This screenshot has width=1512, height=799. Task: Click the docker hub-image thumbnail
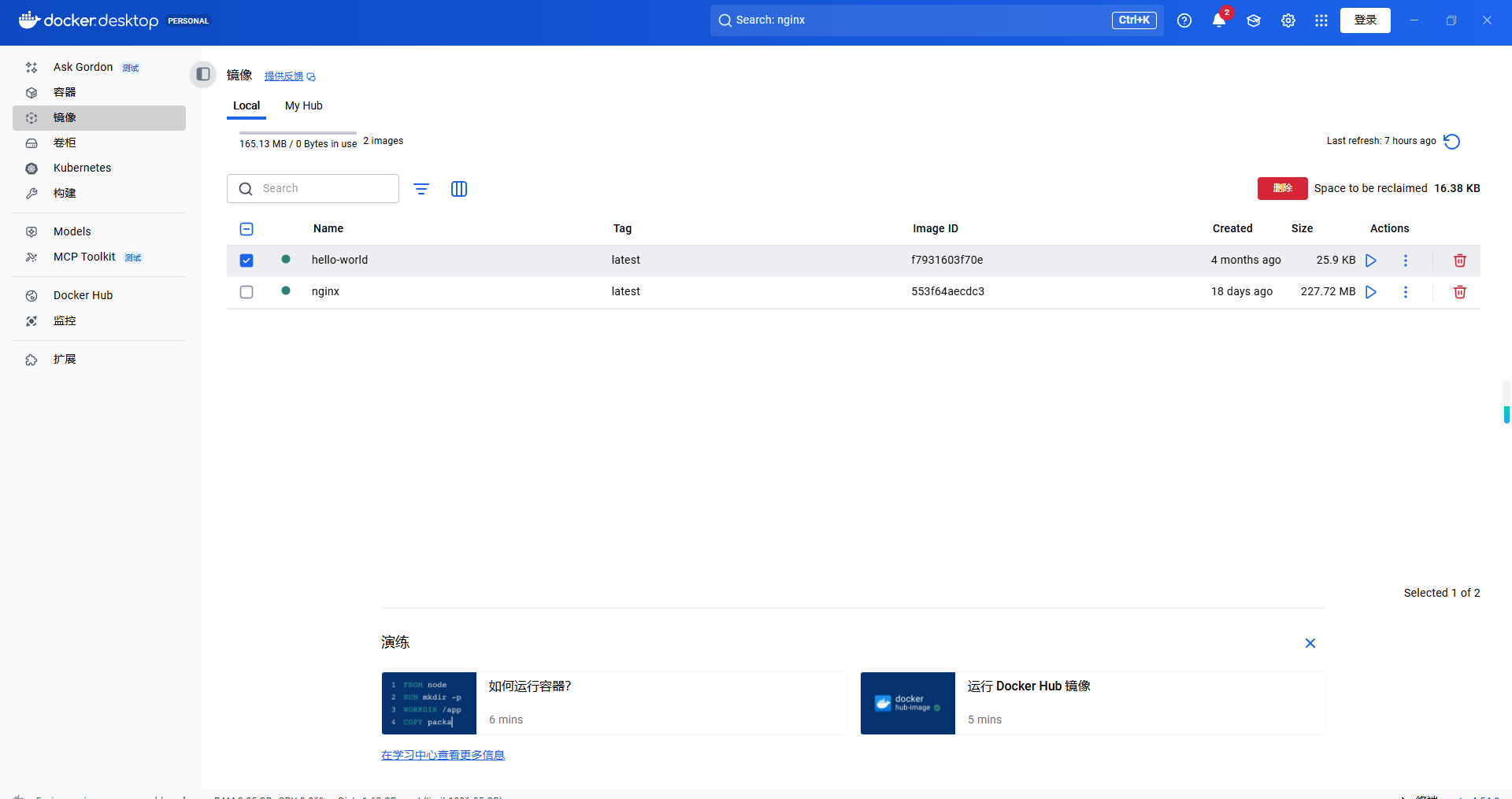[x=908, y=704]
